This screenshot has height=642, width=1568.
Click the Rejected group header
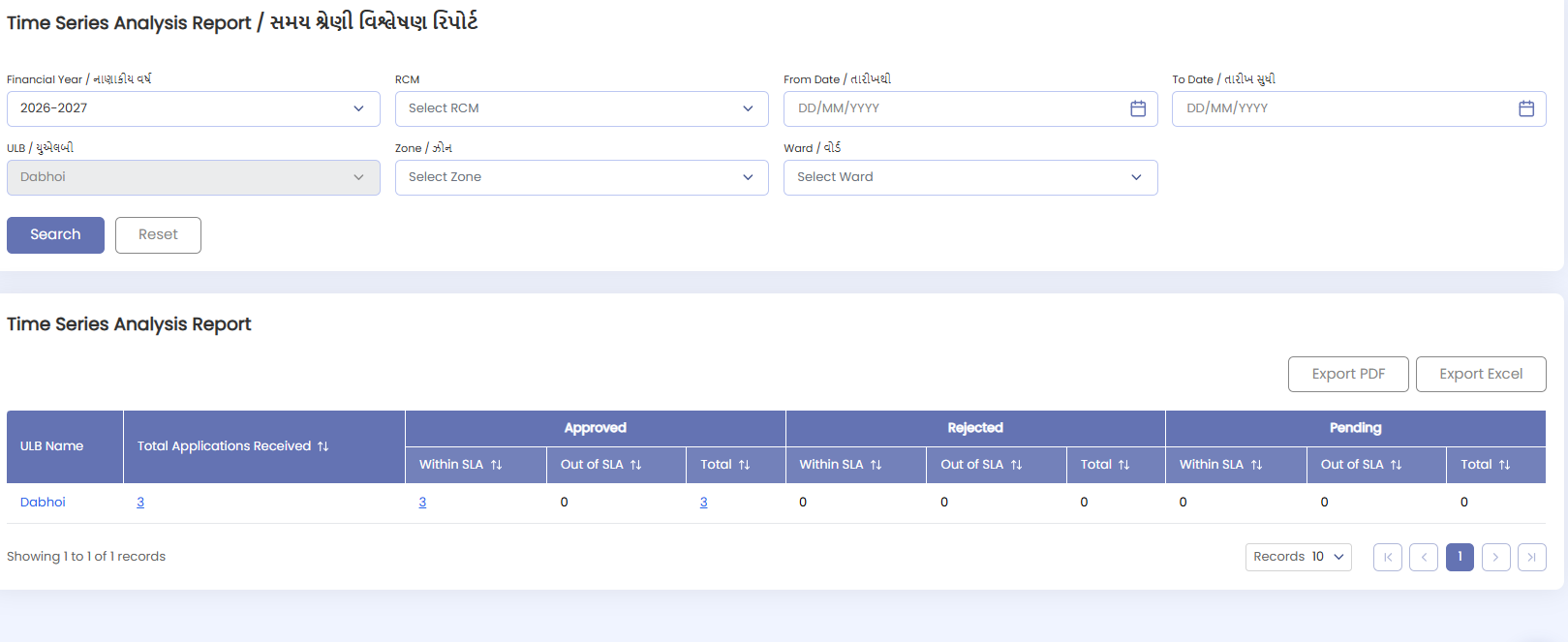pos(975,428)
